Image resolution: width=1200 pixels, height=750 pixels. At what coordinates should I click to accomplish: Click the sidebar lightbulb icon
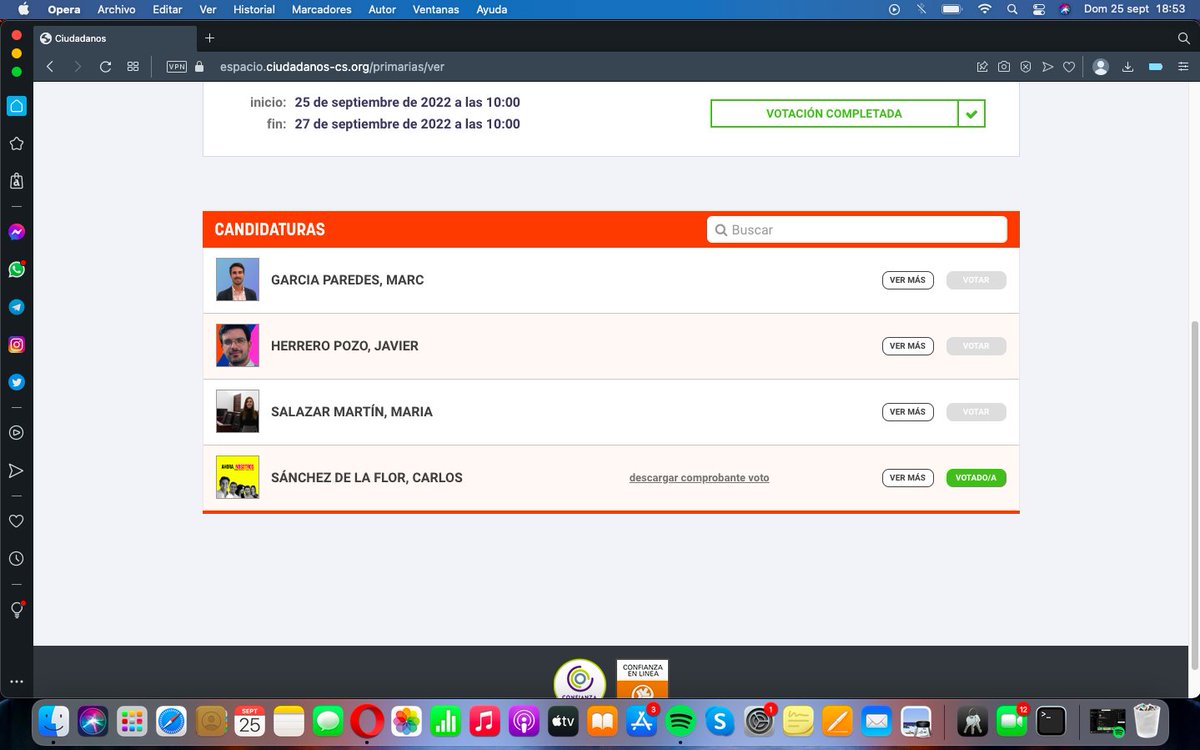[16, 610]
